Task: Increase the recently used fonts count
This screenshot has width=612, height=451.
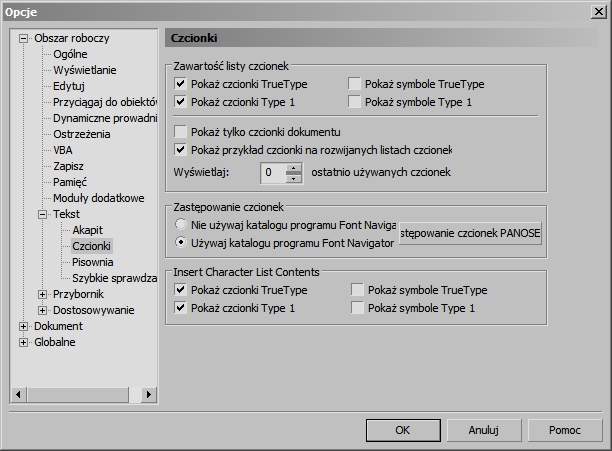Action: click(293, 168)
